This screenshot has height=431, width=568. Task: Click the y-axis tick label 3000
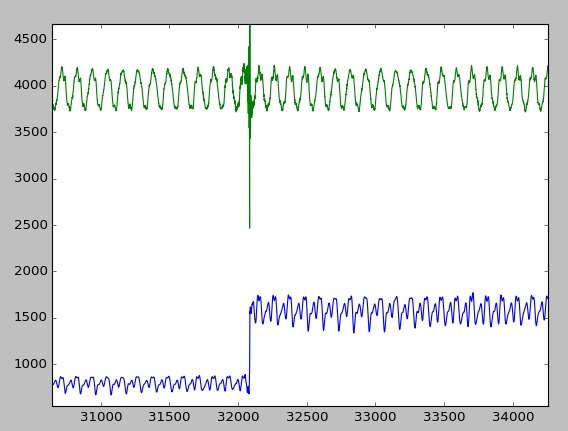click(31, 179)
